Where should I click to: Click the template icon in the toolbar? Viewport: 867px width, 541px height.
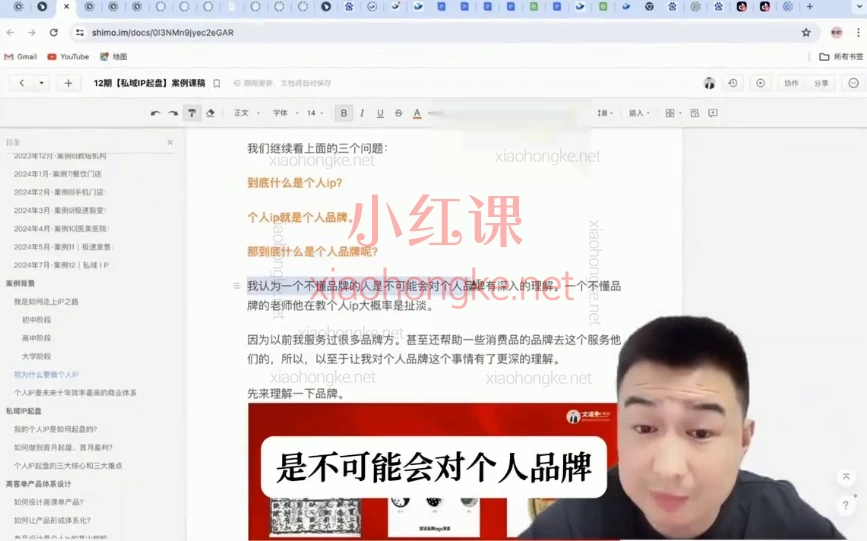tap(695, 113)
